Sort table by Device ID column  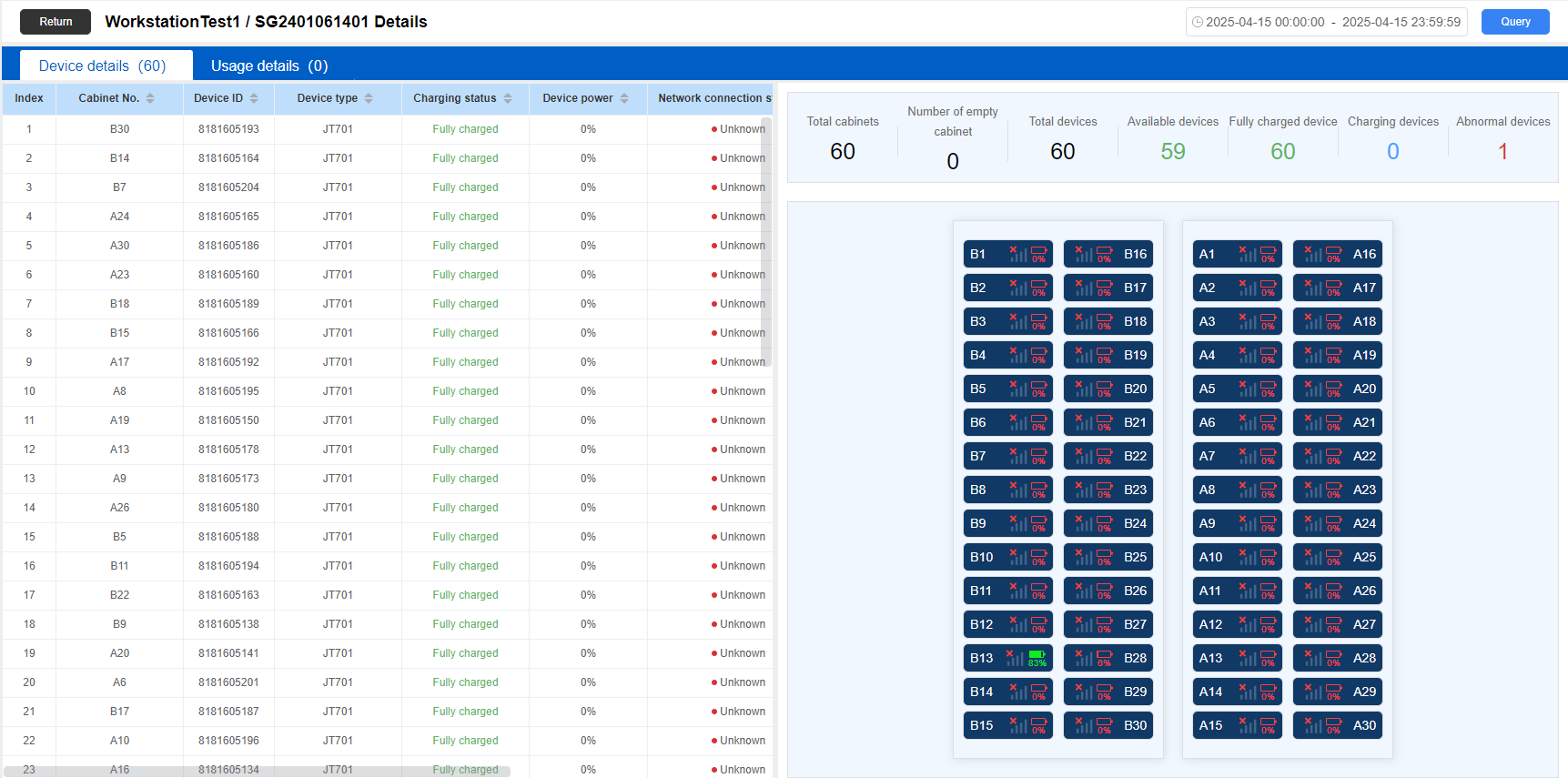[254, 98]
